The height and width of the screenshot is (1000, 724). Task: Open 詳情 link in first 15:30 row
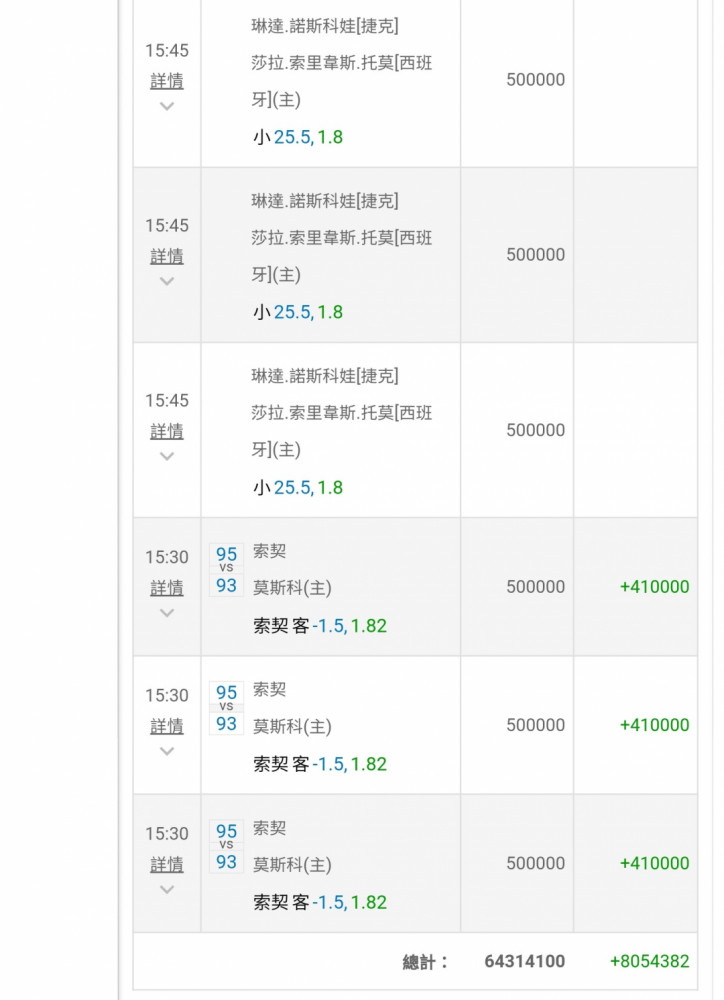click(x=167, y=588)
